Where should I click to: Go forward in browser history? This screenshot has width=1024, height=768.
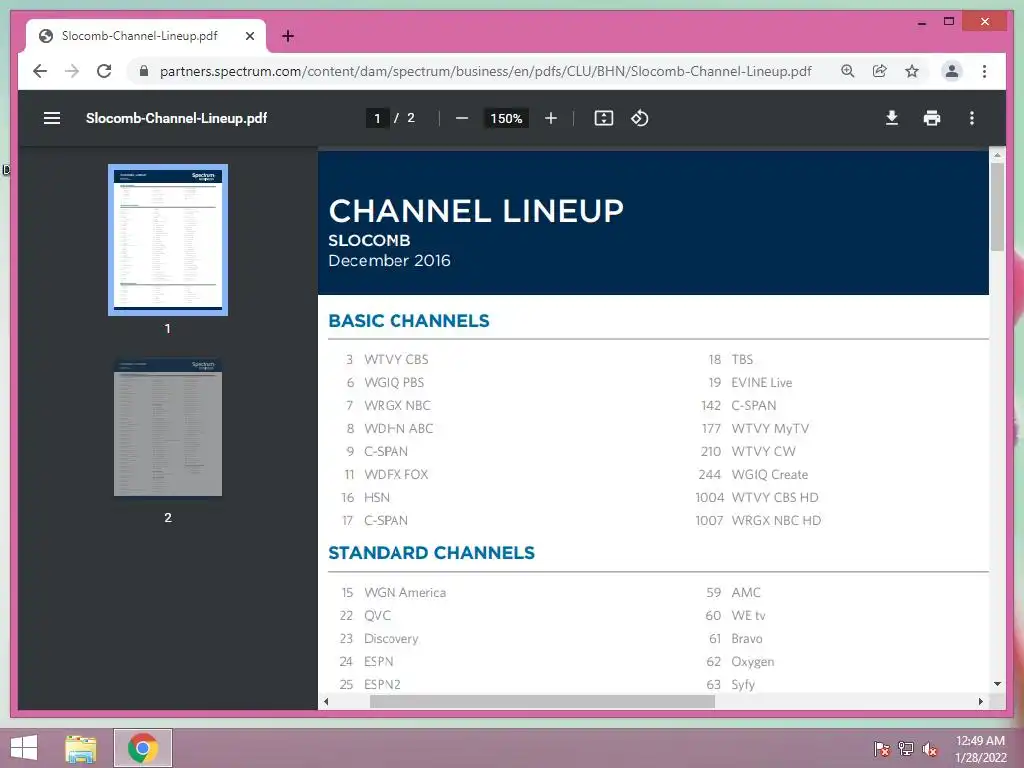pyautogui.click(x=72, y=71)
